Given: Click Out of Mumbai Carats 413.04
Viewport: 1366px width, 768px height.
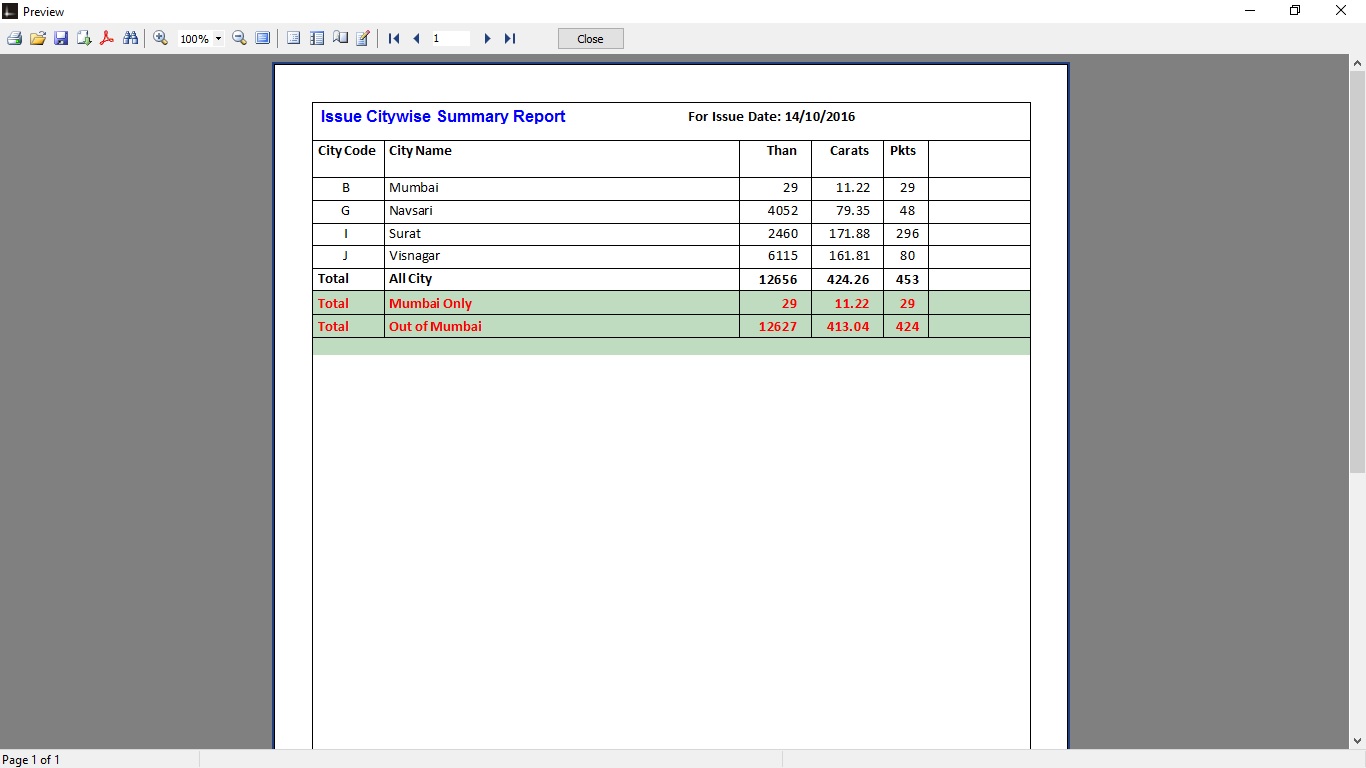Looking at the screenshot, I should coord(848,327).
